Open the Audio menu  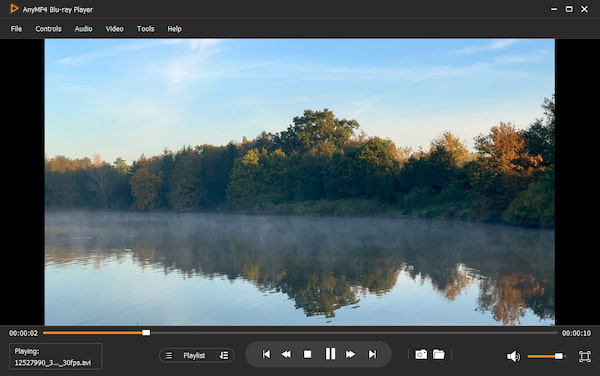tap(83, 29)
